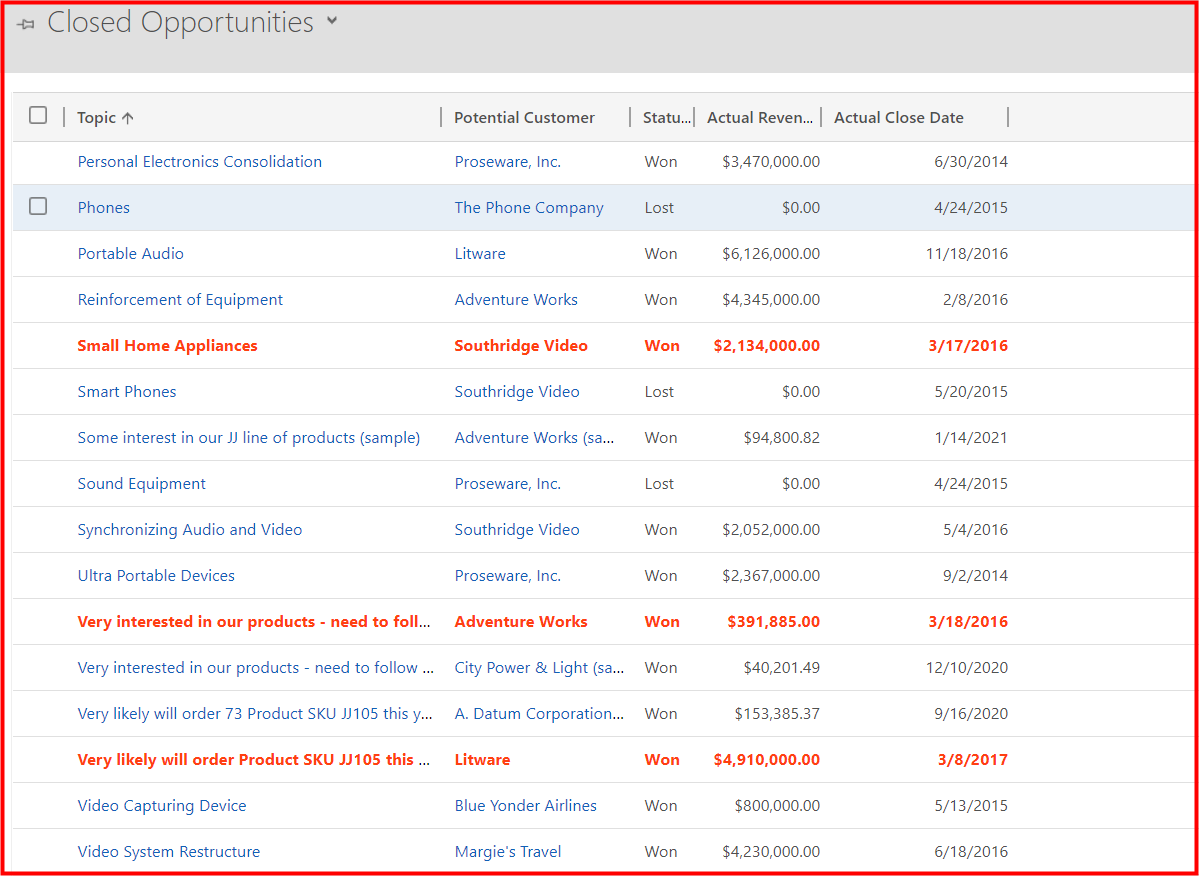Open the Closed Opportunities view dropdown

point(331,21)
